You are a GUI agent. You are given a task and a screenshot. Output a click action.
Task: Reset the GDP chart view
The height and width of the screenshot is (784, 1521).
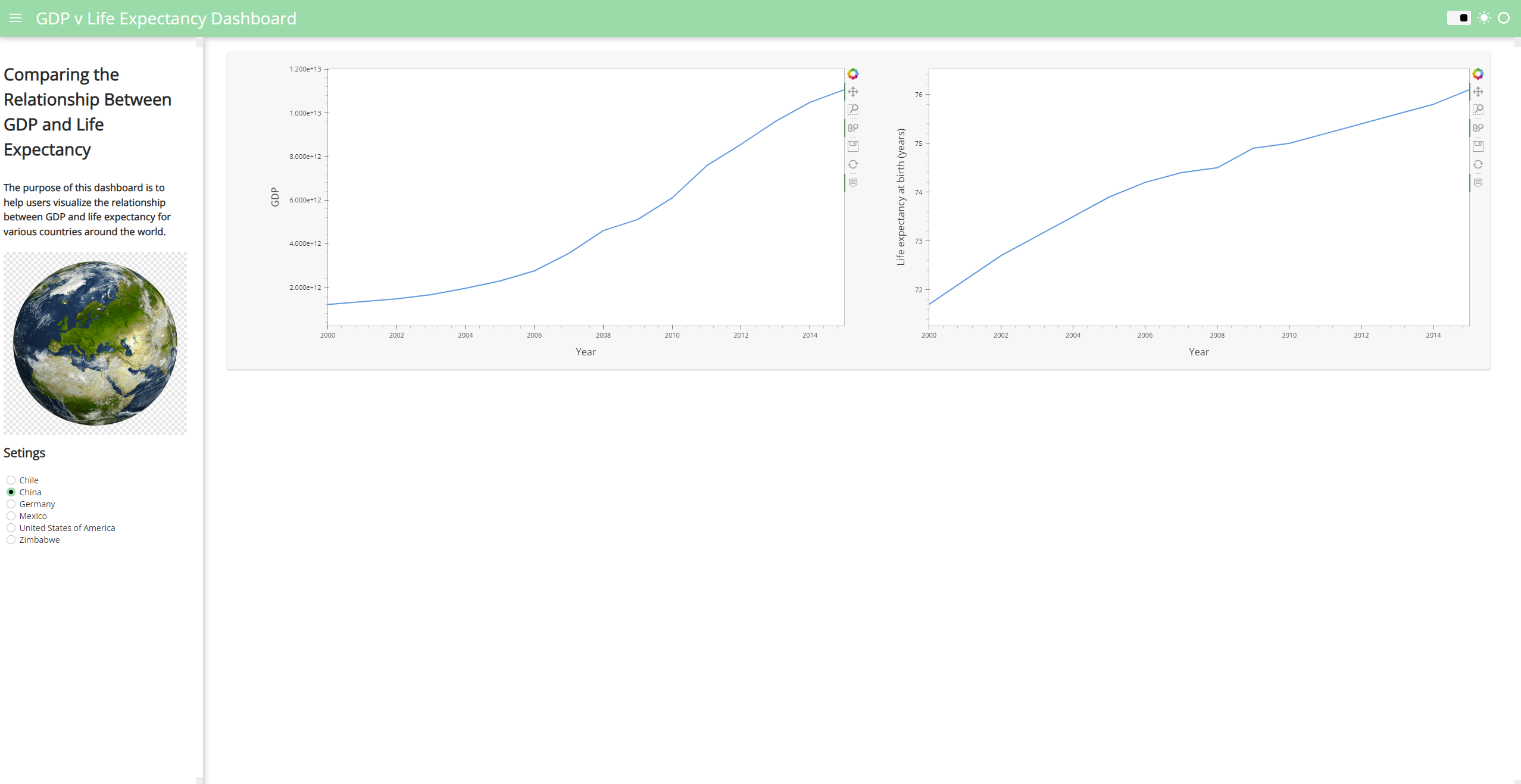coord(853,164)
